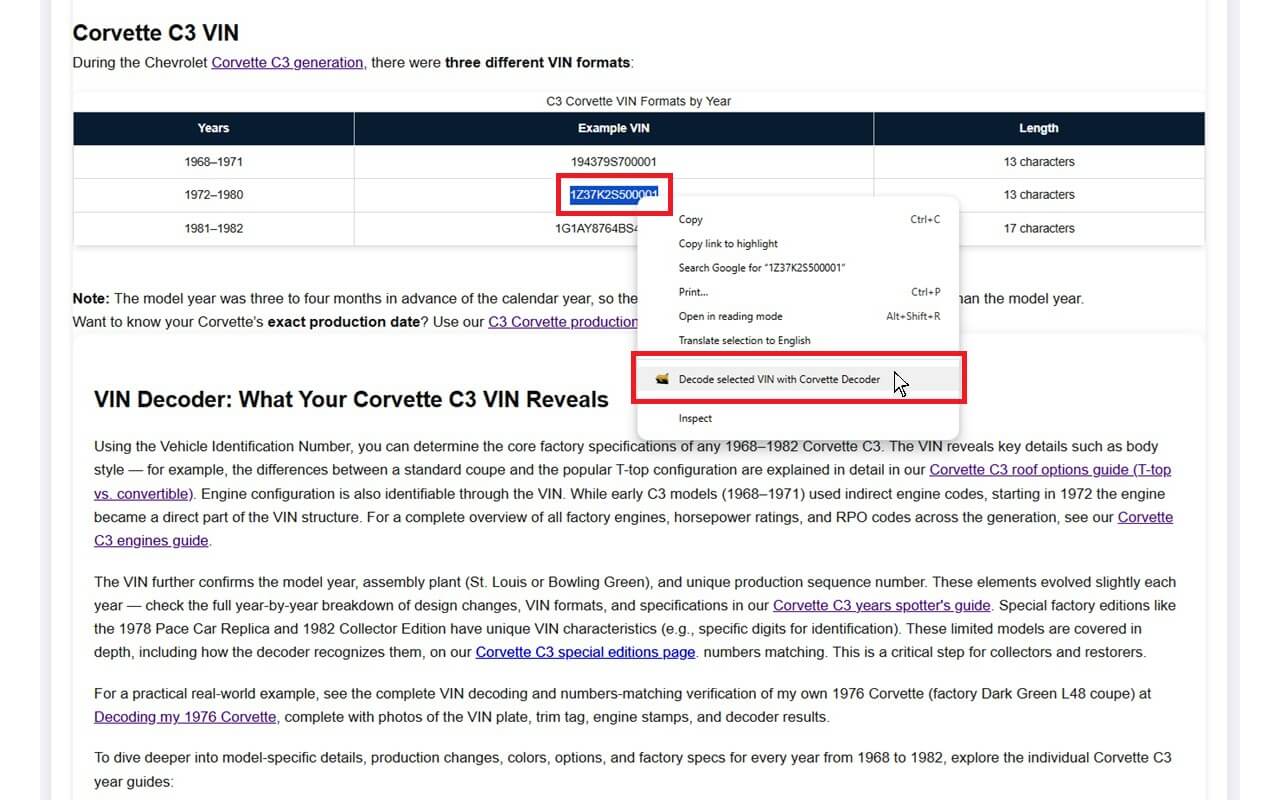Open the C3 Corvette production link
1280x800 pixels.
click(x=563, y=321)
